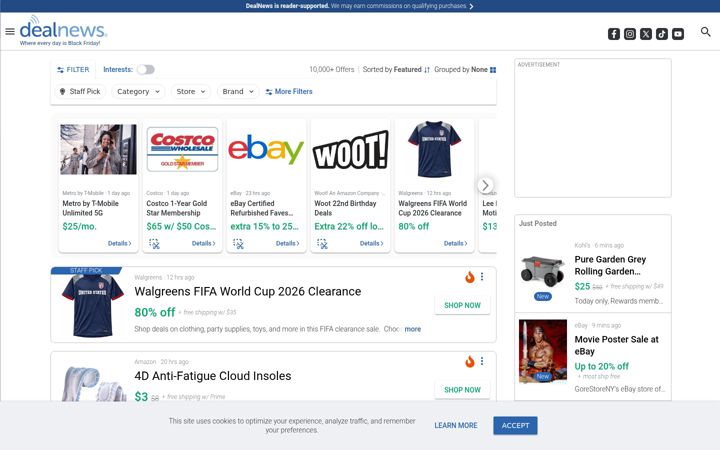Click the grouped-by grid icon
This screenshot has height=450, width=720.
(x=493, y=70)
